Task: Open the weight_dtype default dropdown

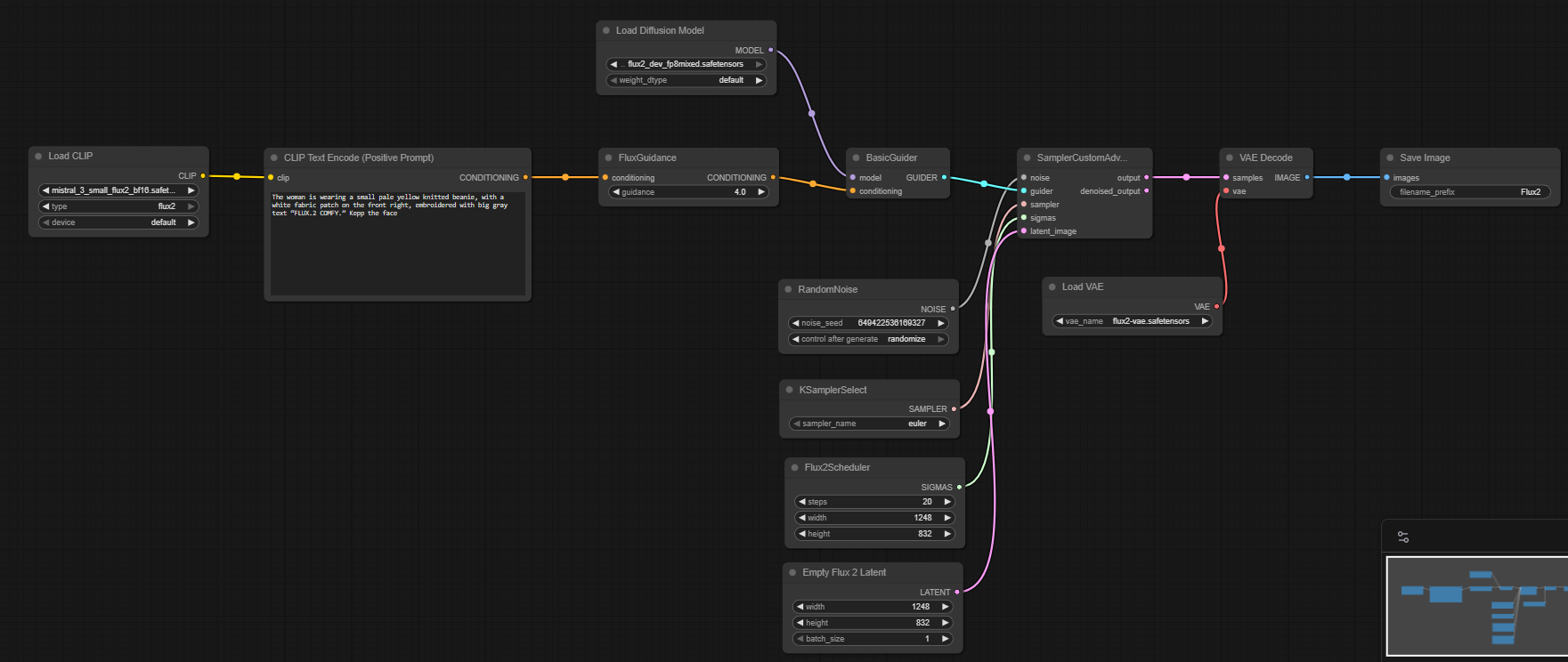Action: pyautogui.click(x=686, y=80)
